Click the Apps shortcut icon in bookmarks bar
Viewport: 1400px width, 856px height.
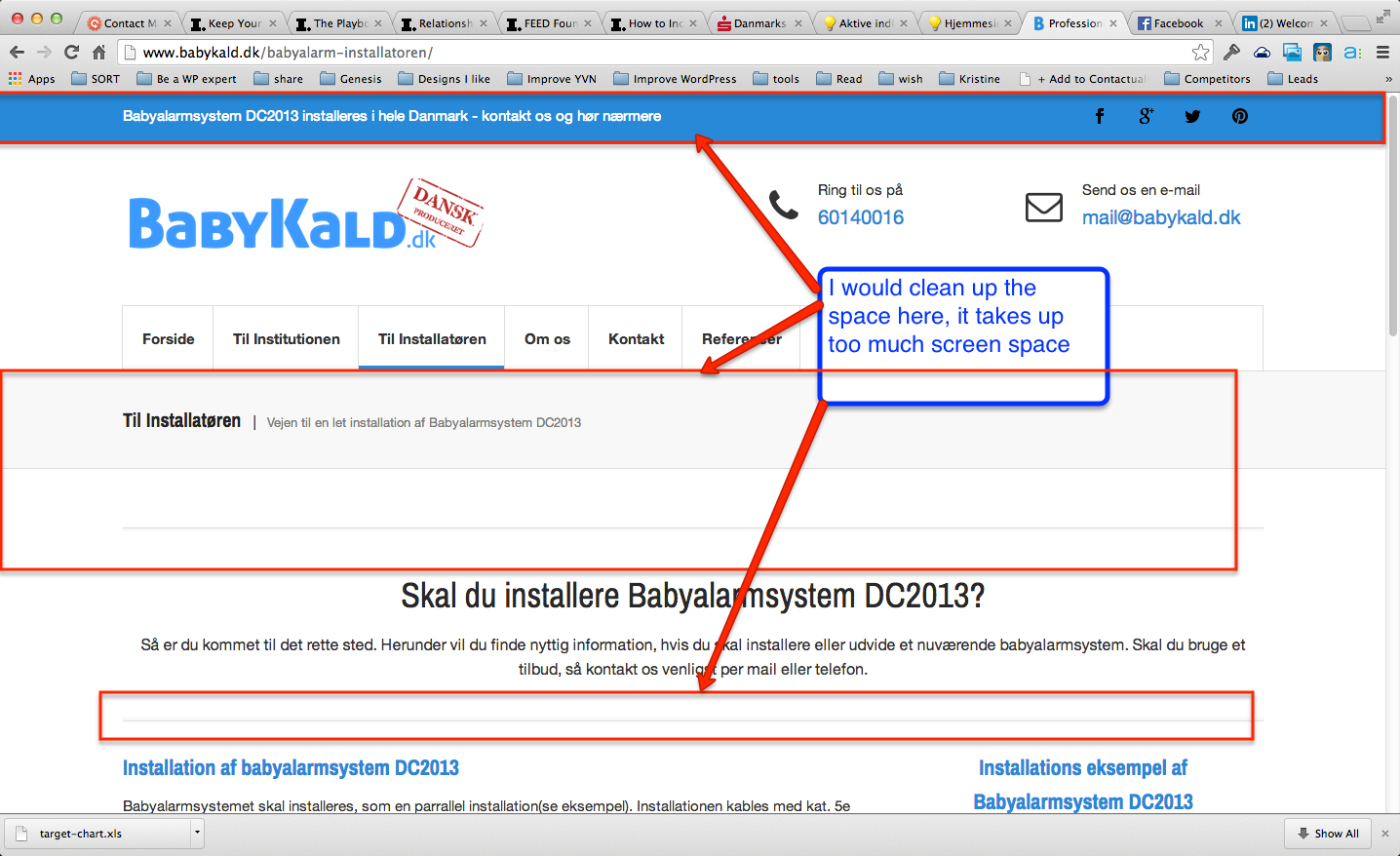tap(16, 79)
